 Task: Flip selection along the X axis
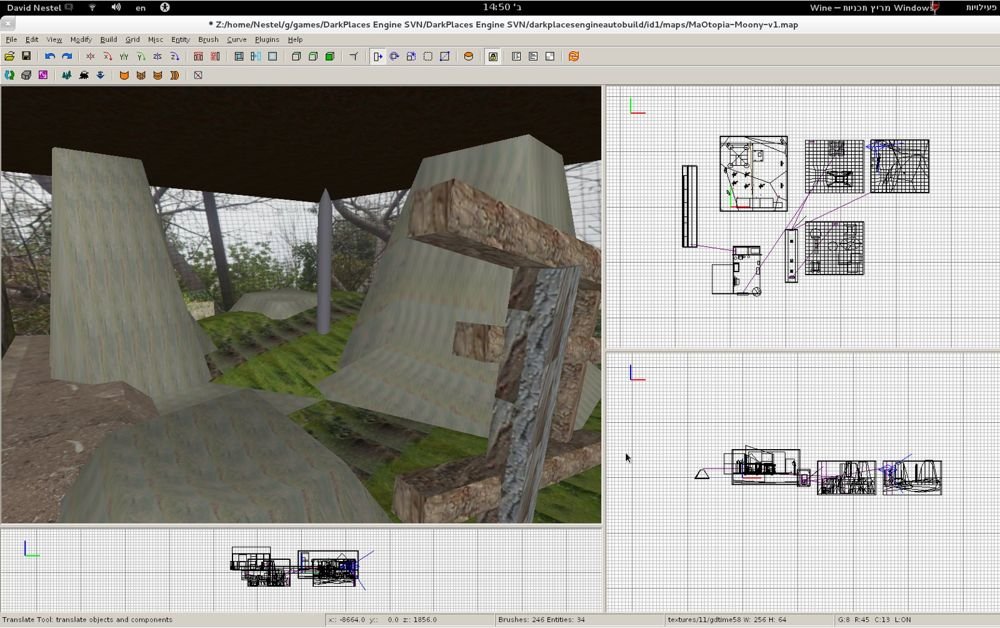(91, 56)
